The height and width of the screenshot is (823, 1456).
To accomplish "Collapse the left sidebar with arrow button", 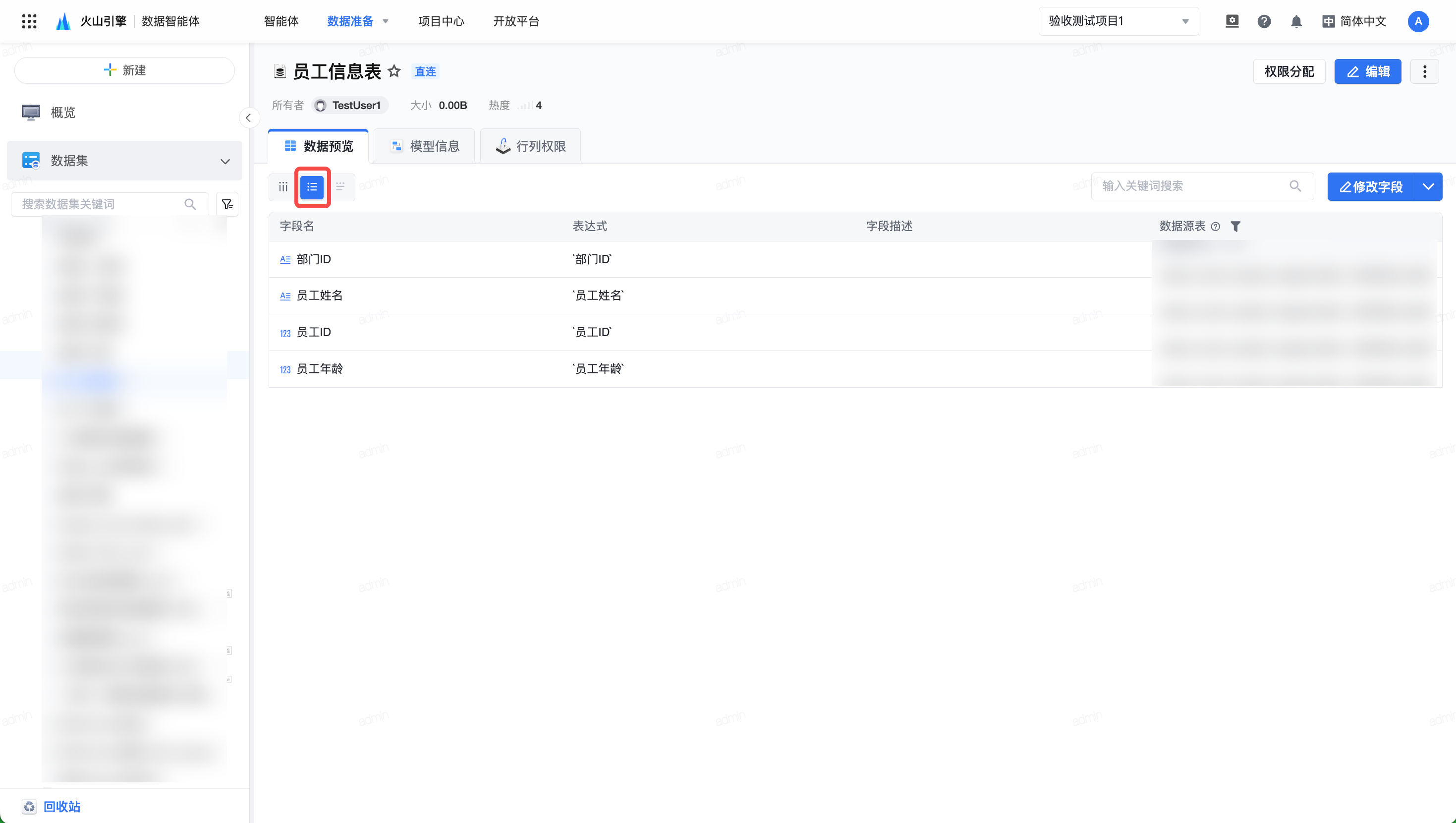I will coord(248,118).
